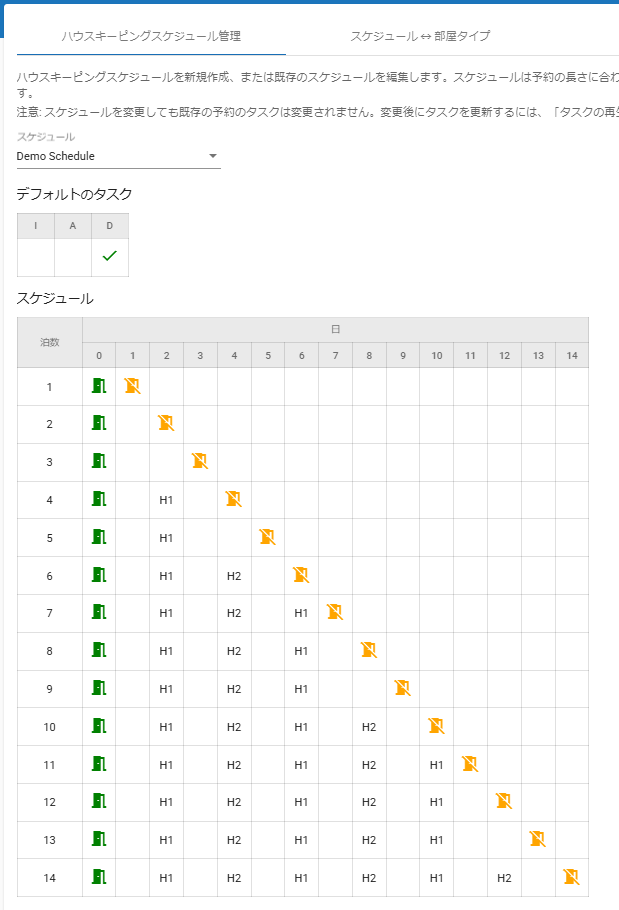Open the Demo Schedule dropdown
Viewport: 619px width, 910px height.
point(110,156)
